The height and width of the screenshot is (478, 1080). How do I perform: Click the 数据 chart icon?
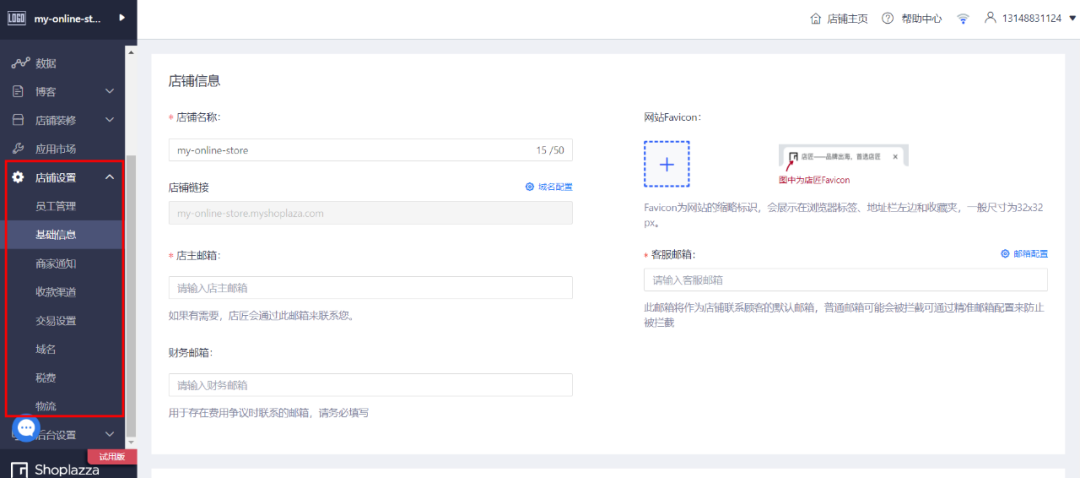point(19,63)
